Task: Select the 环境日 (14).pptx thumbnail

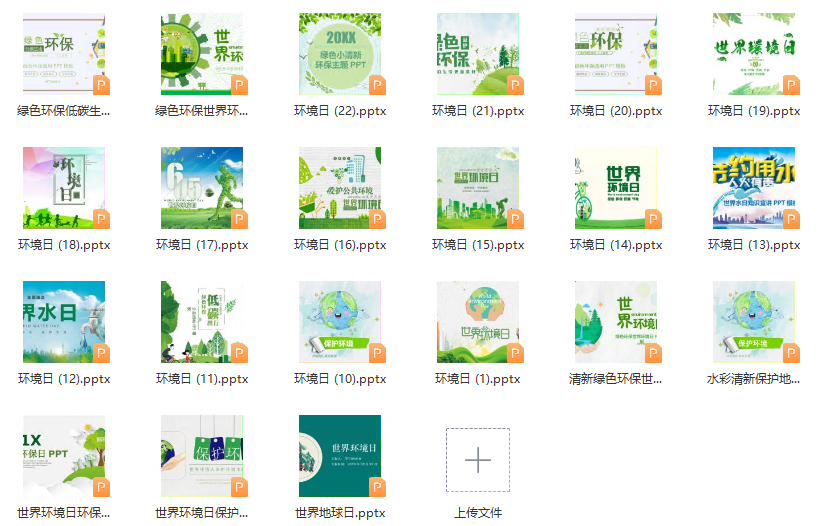Action: [x=616, y=187]
